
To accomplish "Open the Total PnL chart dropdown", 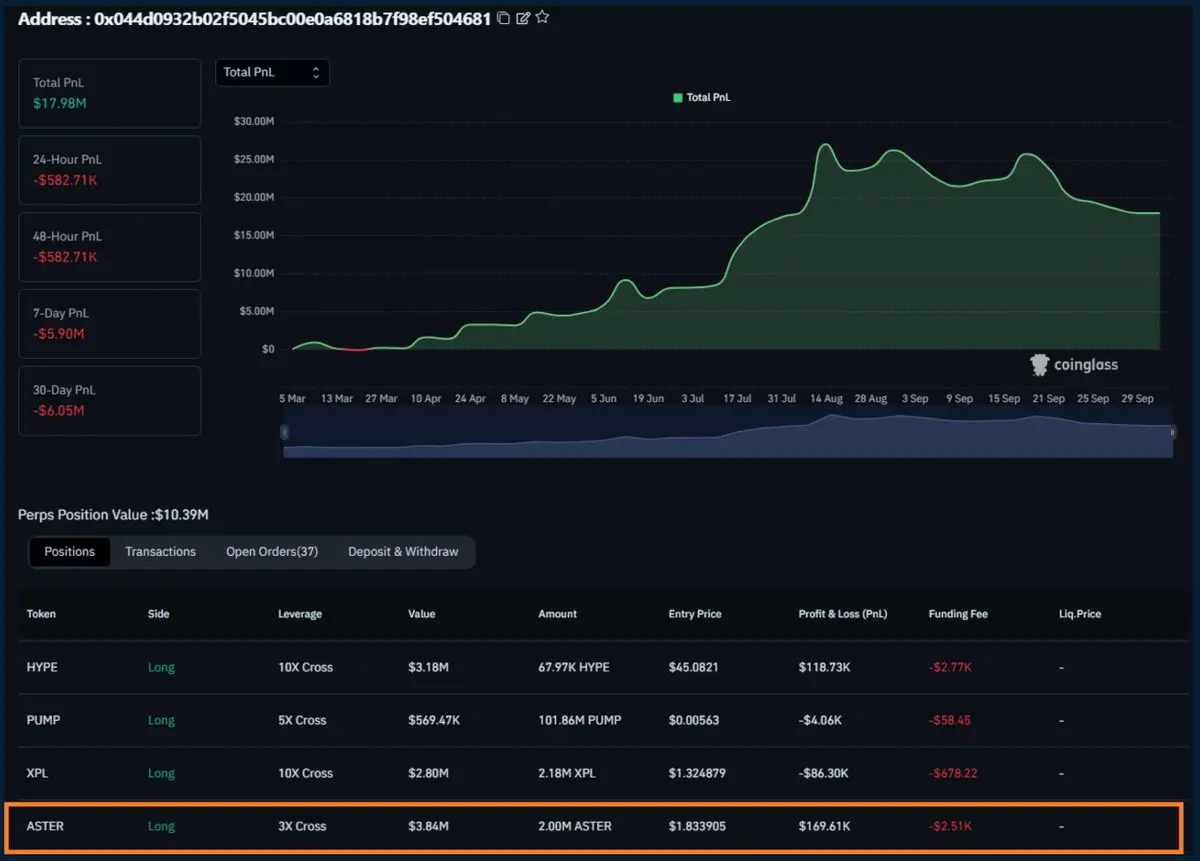I will click(272, 72).
